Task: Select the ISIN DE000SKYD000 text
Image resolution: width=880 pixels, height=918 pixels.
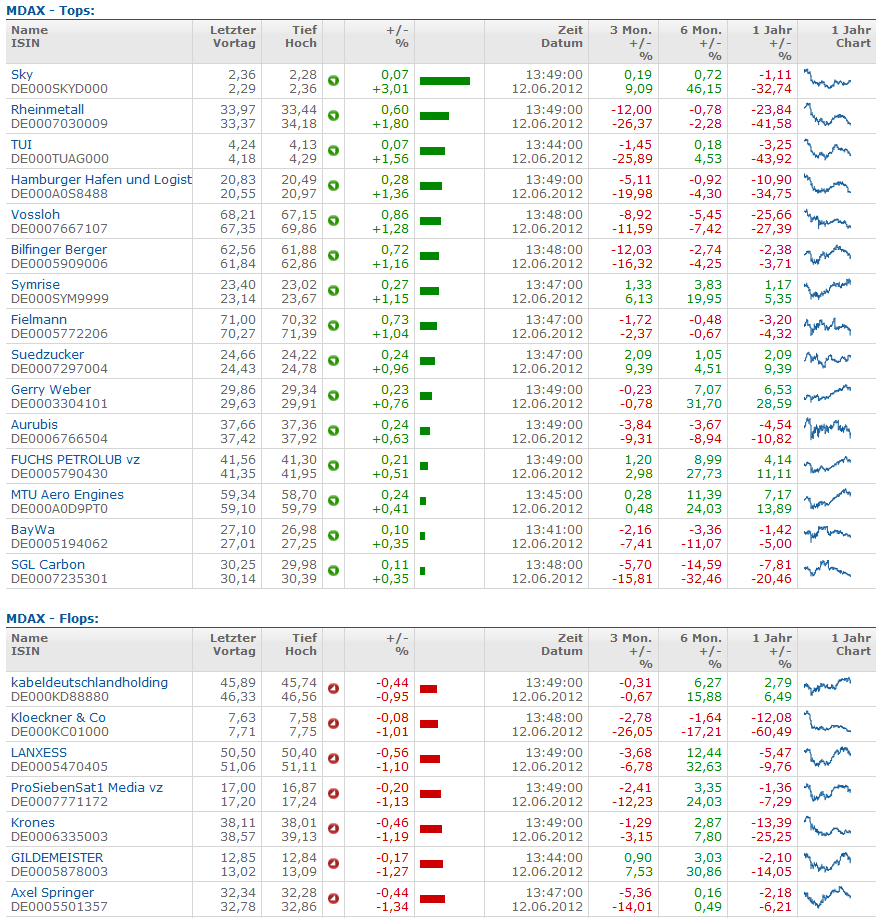Action: pos(59,89)
